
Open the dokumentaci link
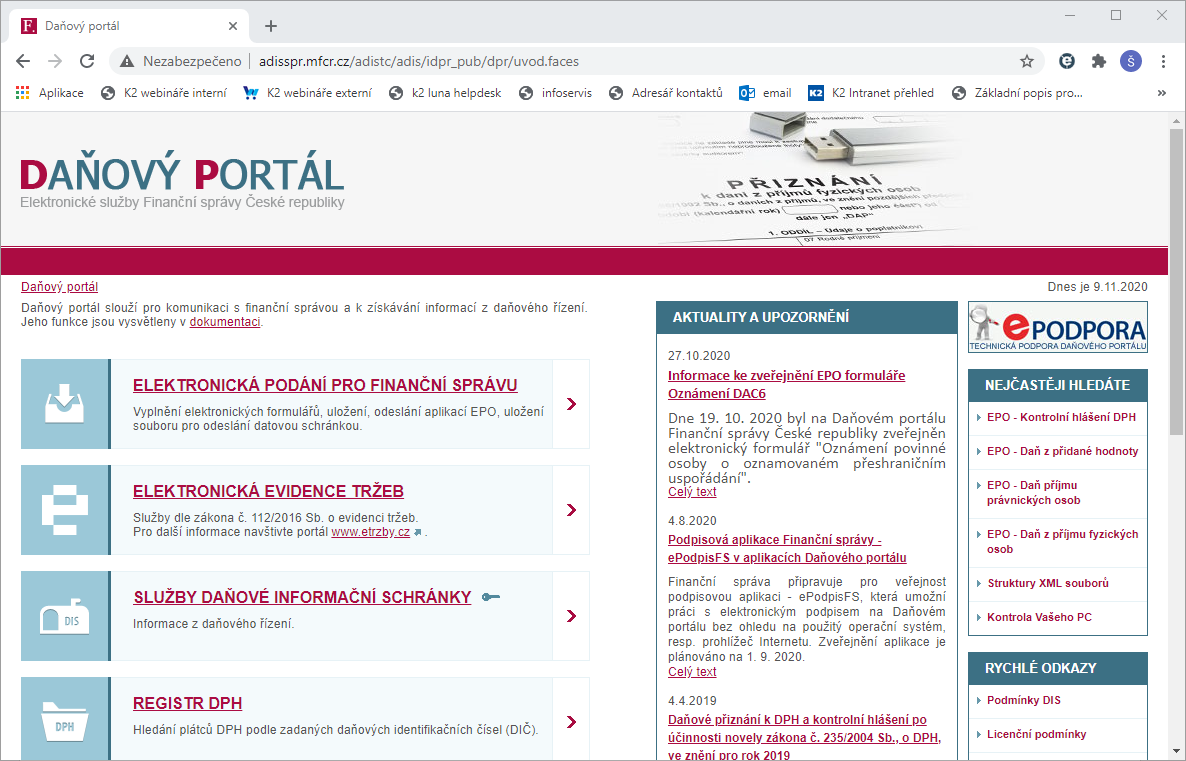pyautogui.click(x=225, y=321)
